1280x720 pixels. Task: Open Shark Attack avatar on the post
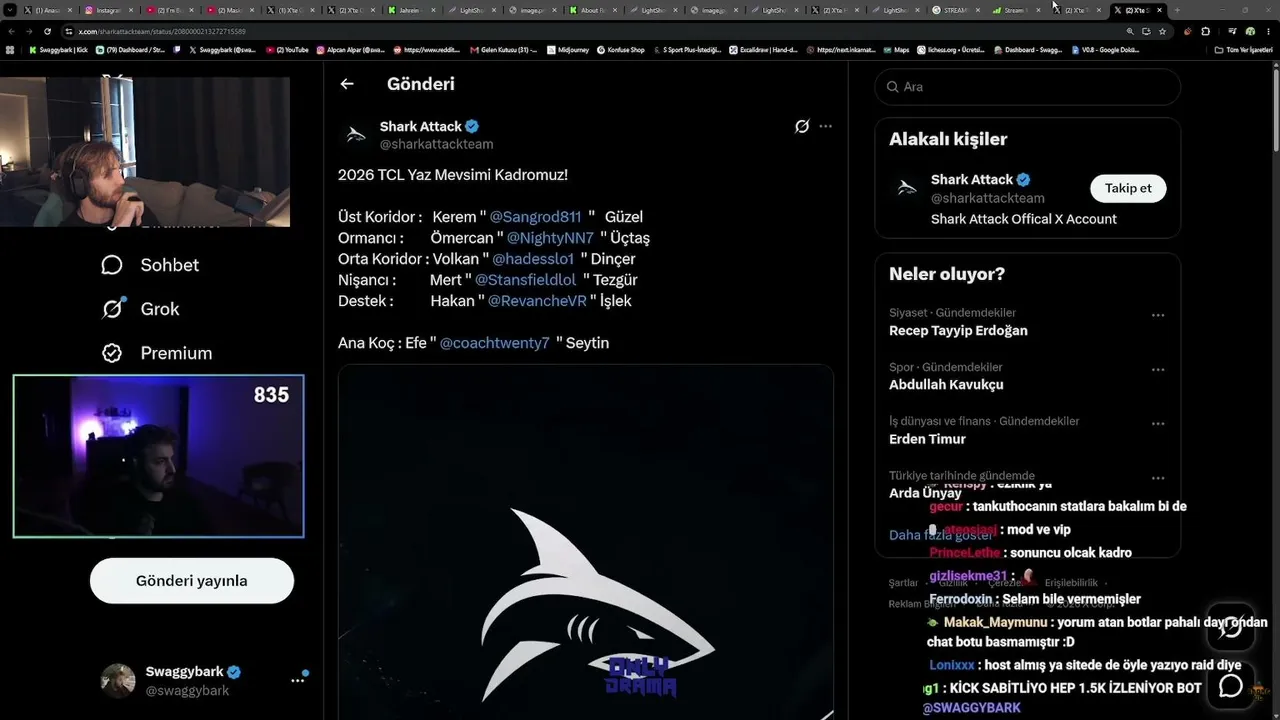tap(355, 135)
